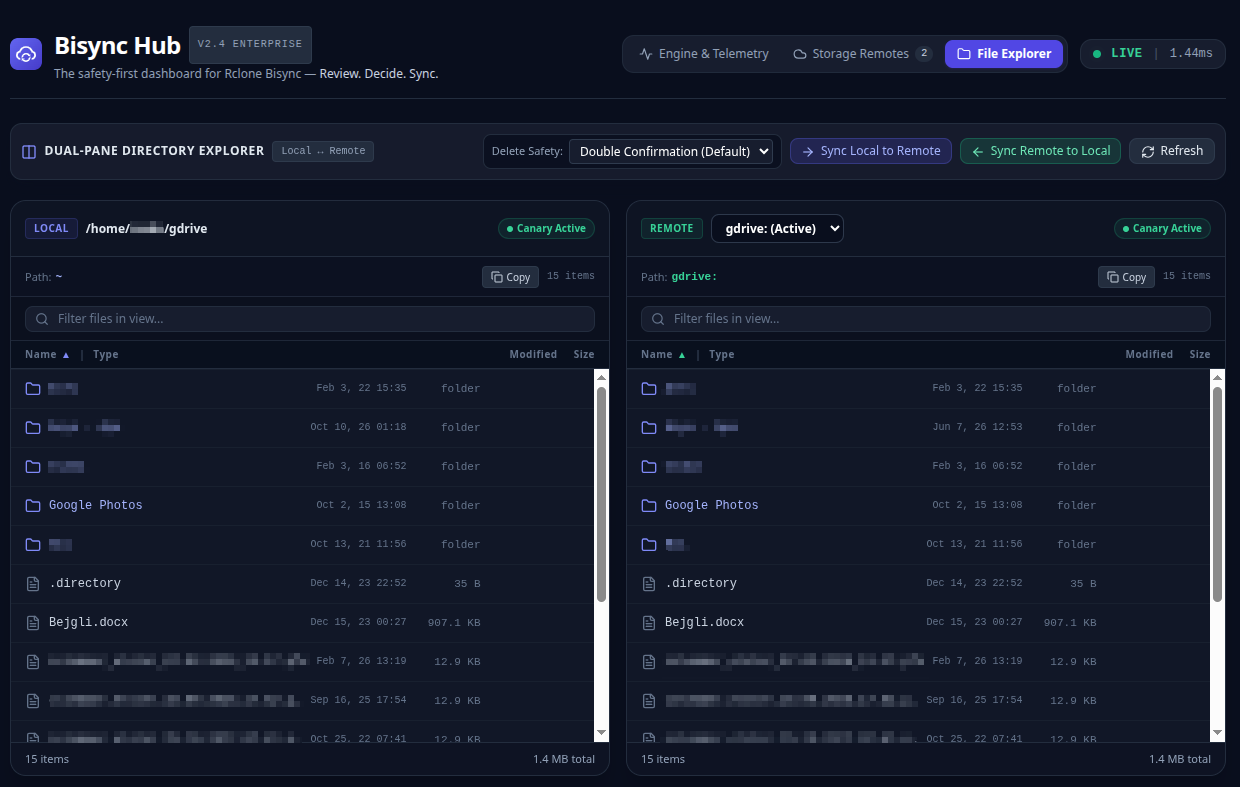Viewport: 1240px width, 787px height.
Task: Click Bejgli.docx file icon in remote pane
Action: (x=649, y=622)
